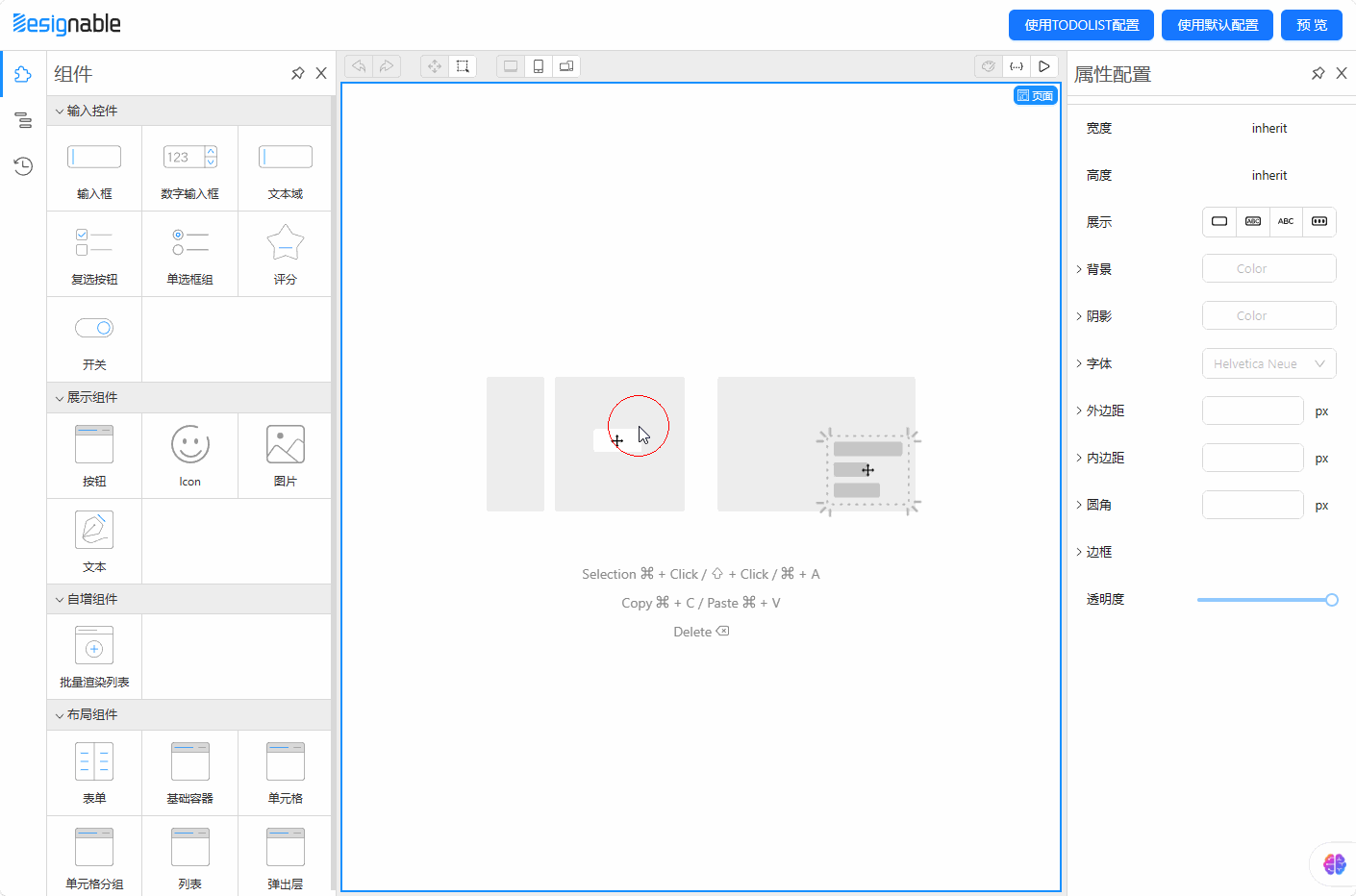This screenshot has width=1356, height=896.
Task: Pick the Icon smiley component
Action: click(x=189, y=456)
